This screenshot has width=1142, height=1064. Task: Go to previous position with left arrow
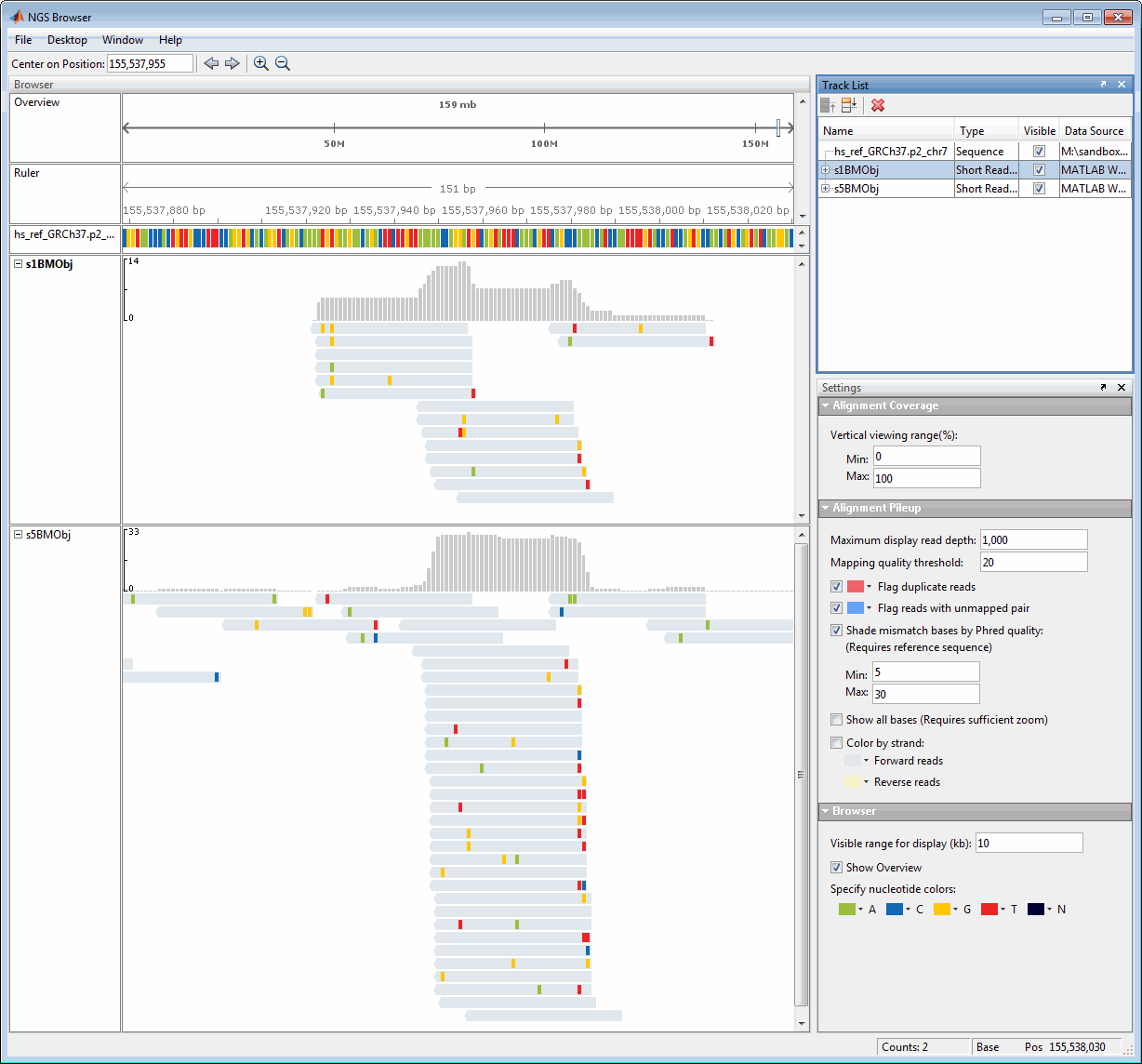tap(211, 63)
